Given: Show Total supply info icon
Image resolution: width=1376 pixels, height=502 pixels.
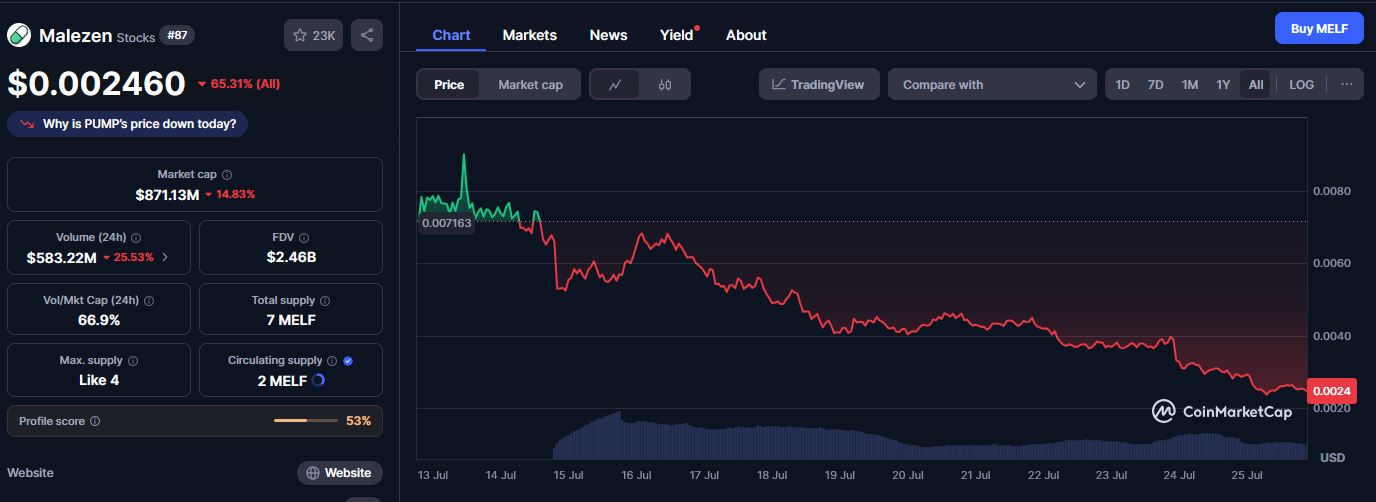Looking at the screenshot, I should [x=325, y=300].
